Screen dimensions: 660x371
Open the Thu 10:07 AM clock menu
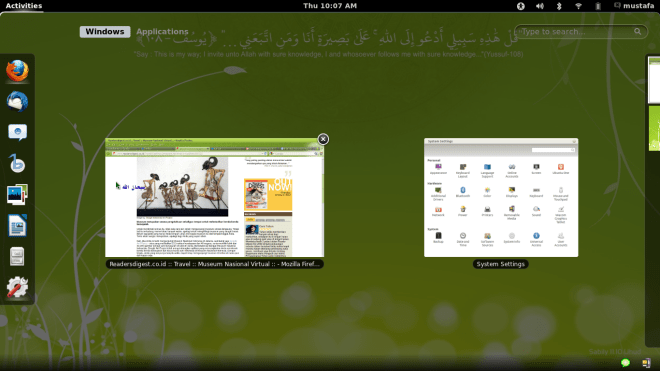pos(330,6)
